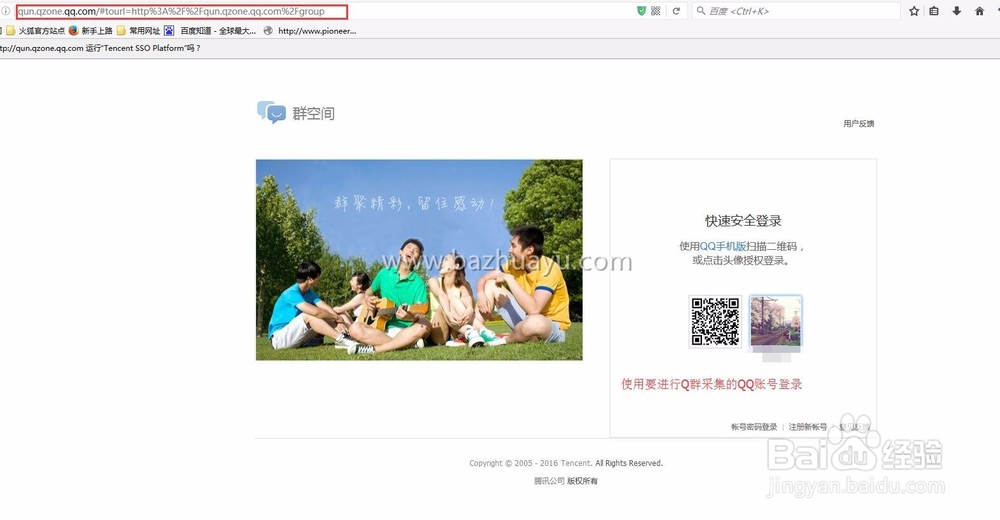1000x520 pixels.
Task: Click the URL address bar field
Action: [x=182, y=11]
